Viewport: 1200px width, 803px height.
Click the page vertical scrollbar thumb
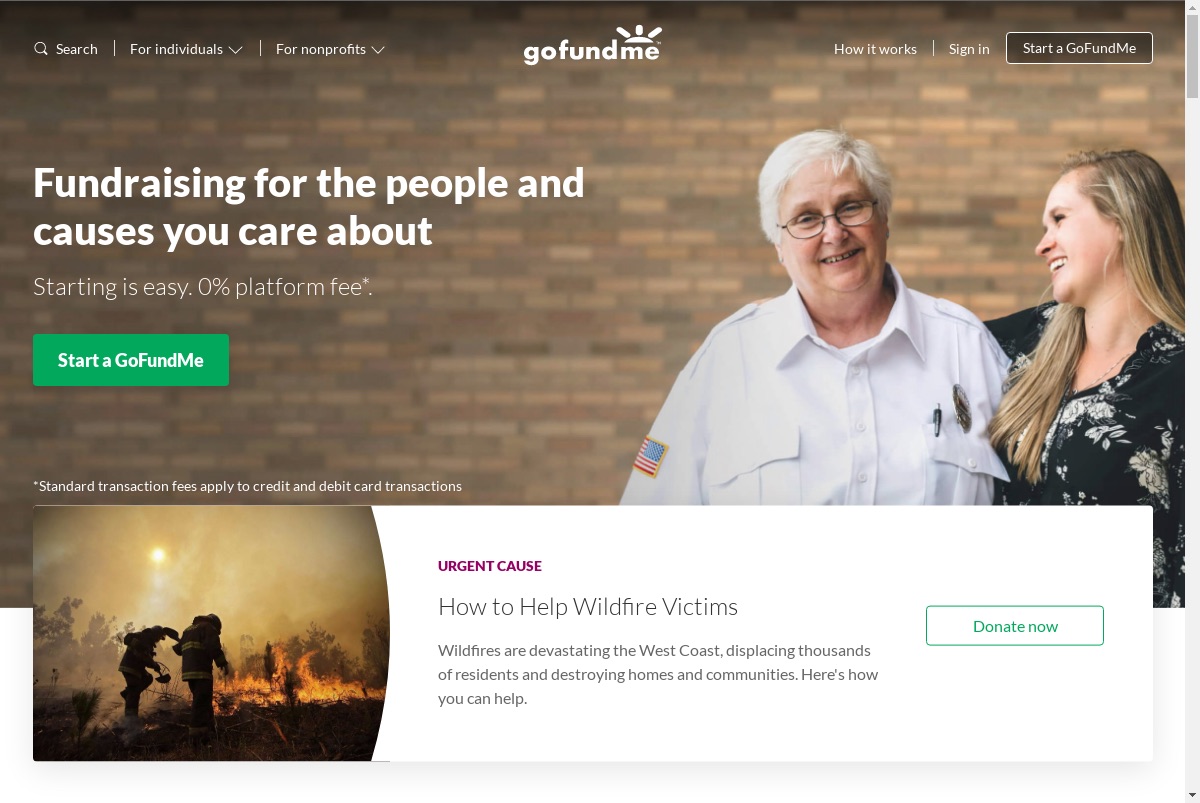point(1192,56)
